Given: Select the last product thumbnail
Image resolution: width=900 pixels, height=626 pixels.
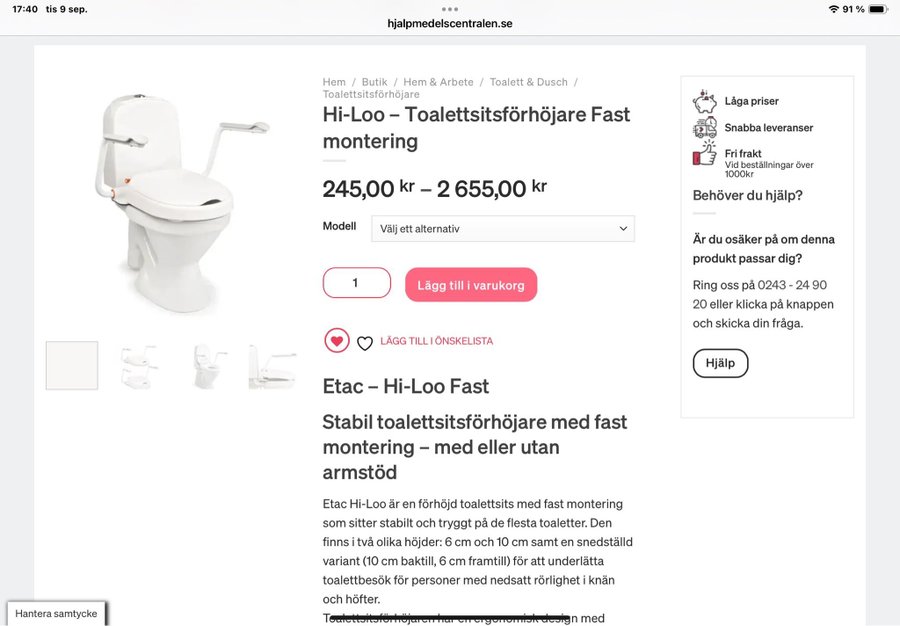Looking at the screenshot, I should [x=272, y=366].
